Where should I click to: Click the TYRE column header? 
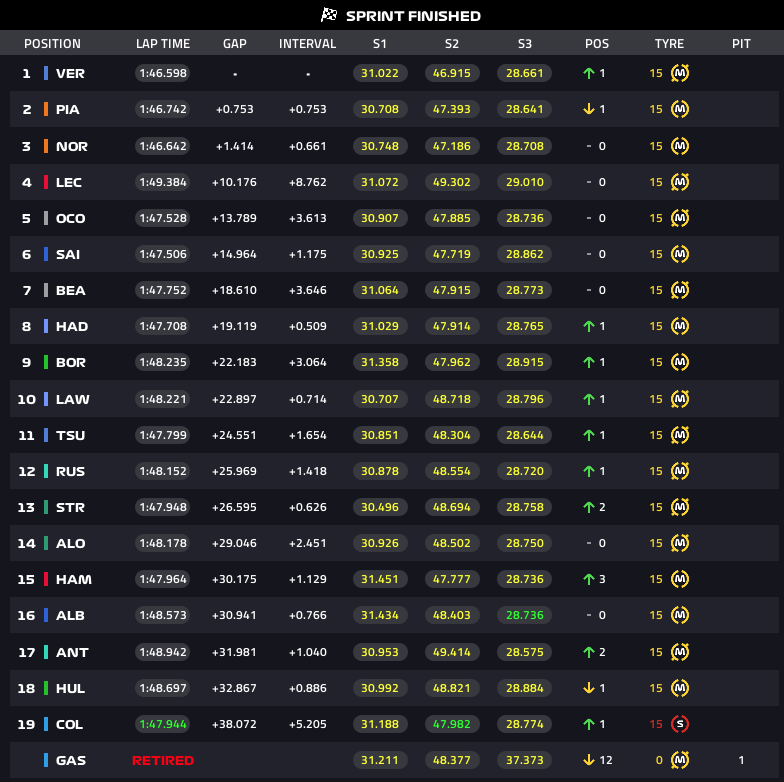[669, 44]
